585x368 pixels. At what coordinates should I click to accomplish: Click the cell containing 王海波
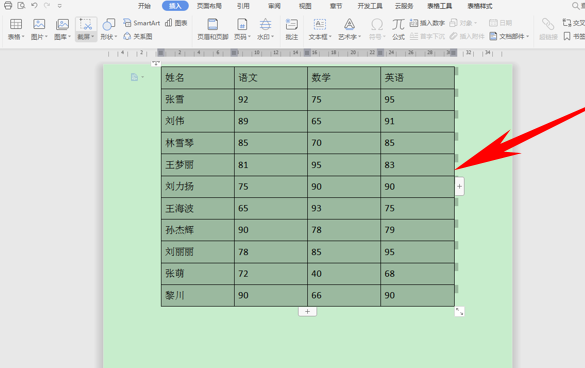pyautogui.click(x=198, y=208)
